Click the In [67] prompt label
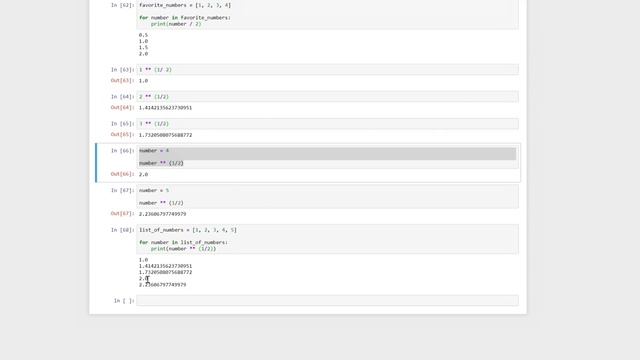Viewport: 640px width, 360px height. (x=122, y=191)
